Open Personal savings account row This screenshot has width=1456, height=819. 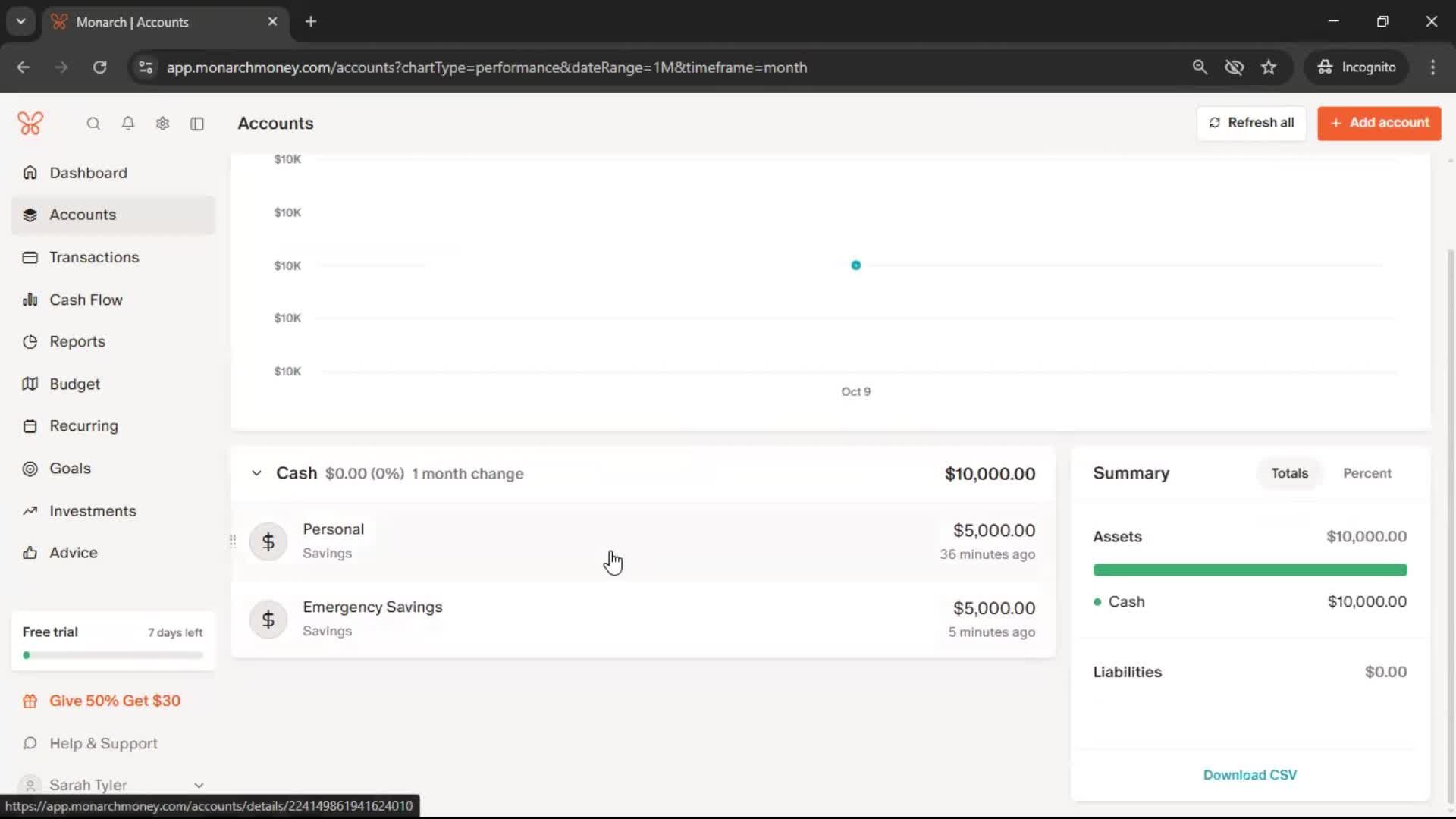click(607, 541)
